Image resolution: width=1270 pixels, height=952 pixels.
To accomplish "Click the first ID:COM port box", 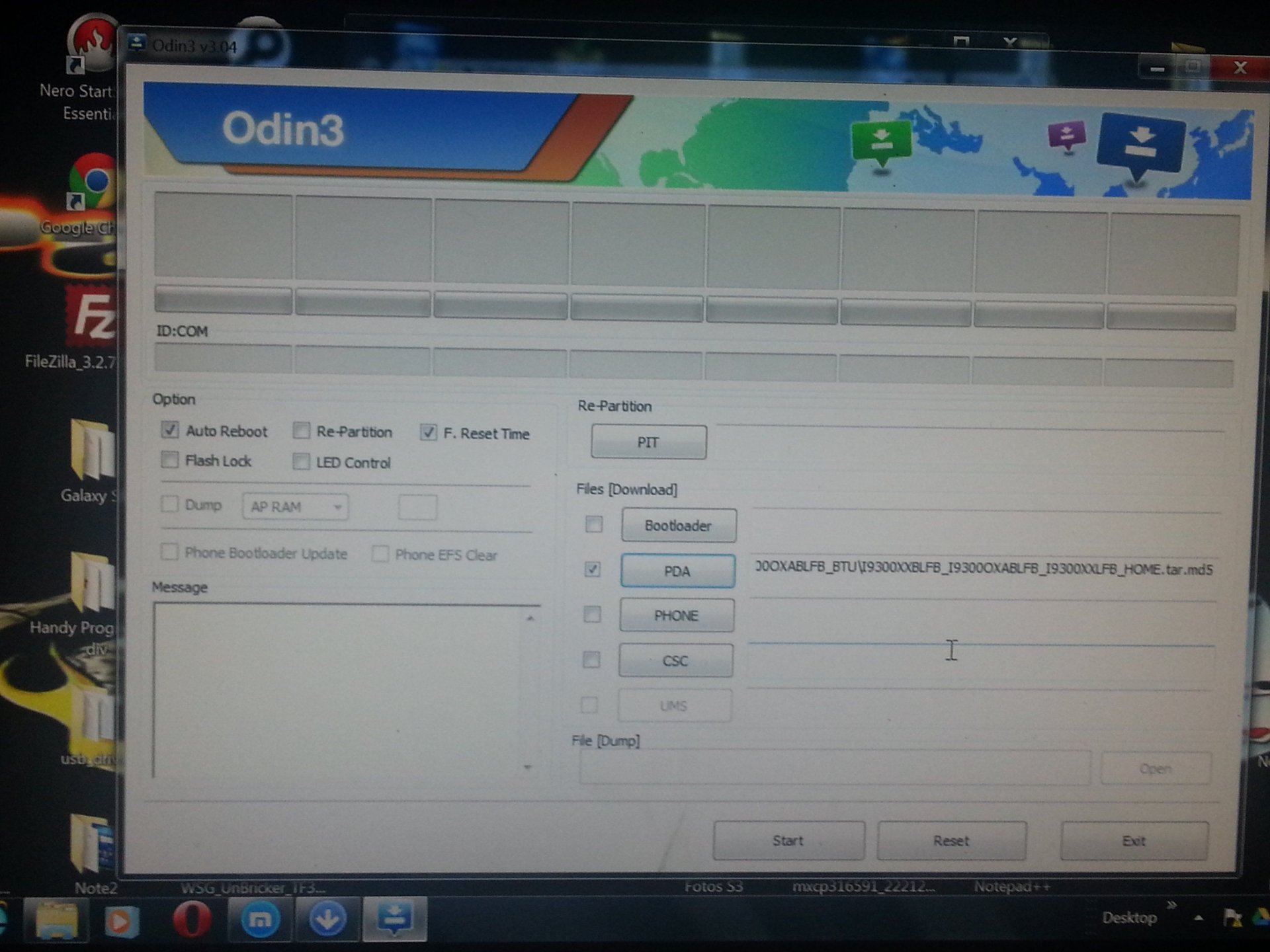I will (x=223, y=358).
